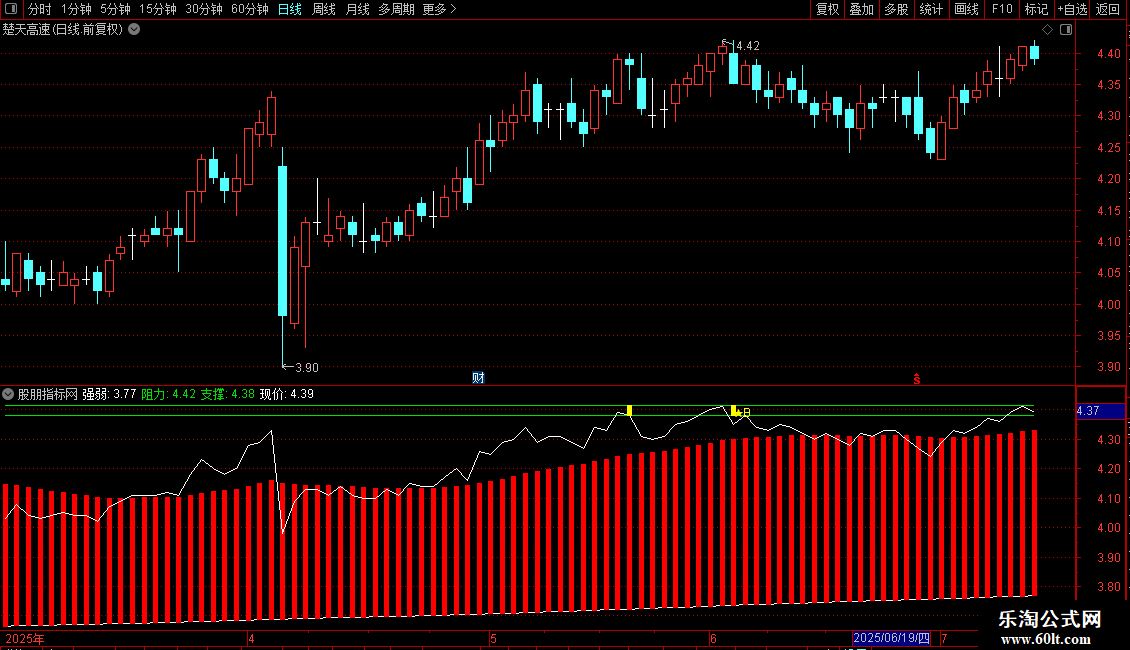
Task: Open the 多股 multi-stock view
Action: [x=896, y=9]
